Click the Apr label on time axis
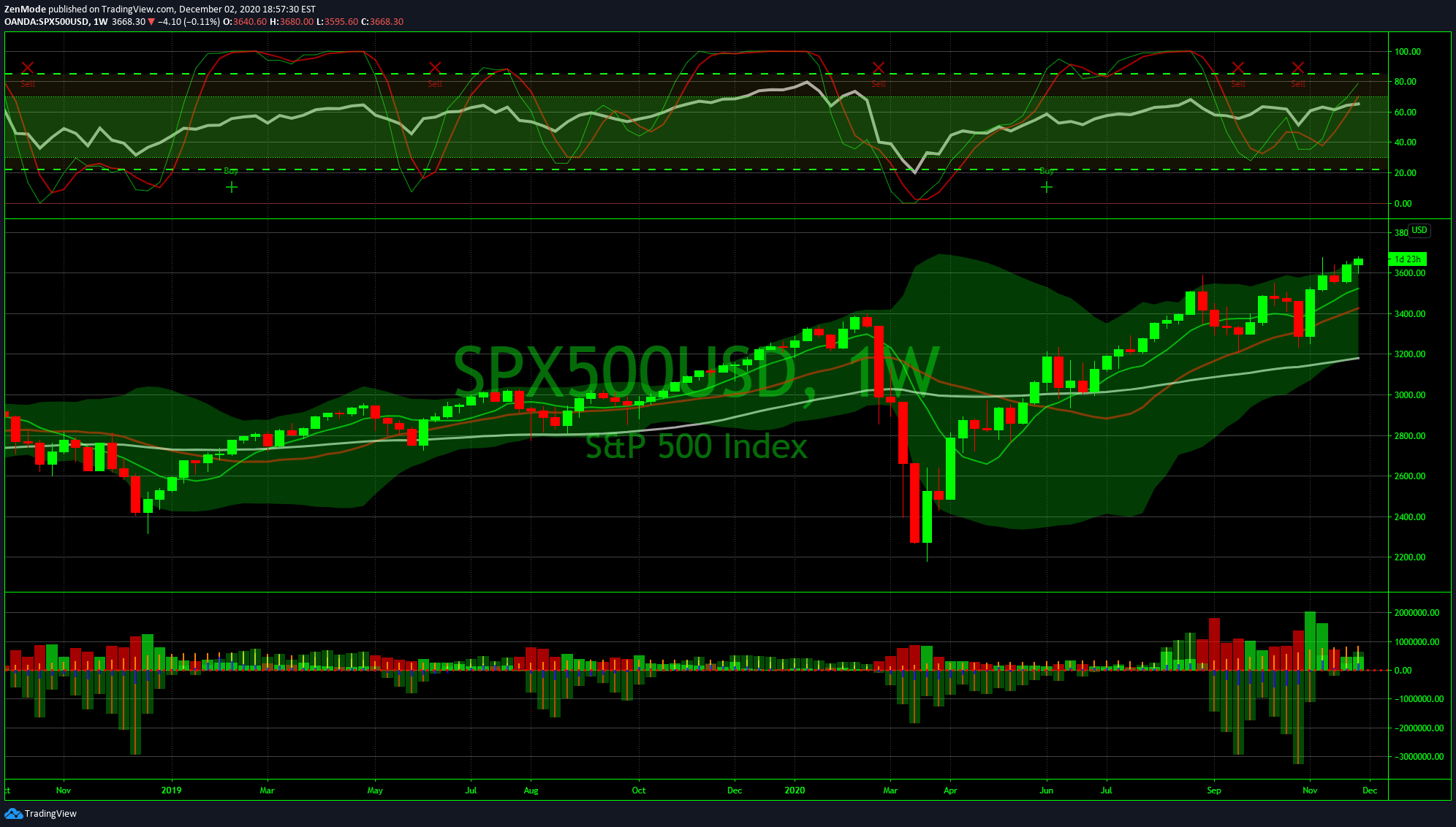Screen dimensions: 1456x827 click(950, 790)
